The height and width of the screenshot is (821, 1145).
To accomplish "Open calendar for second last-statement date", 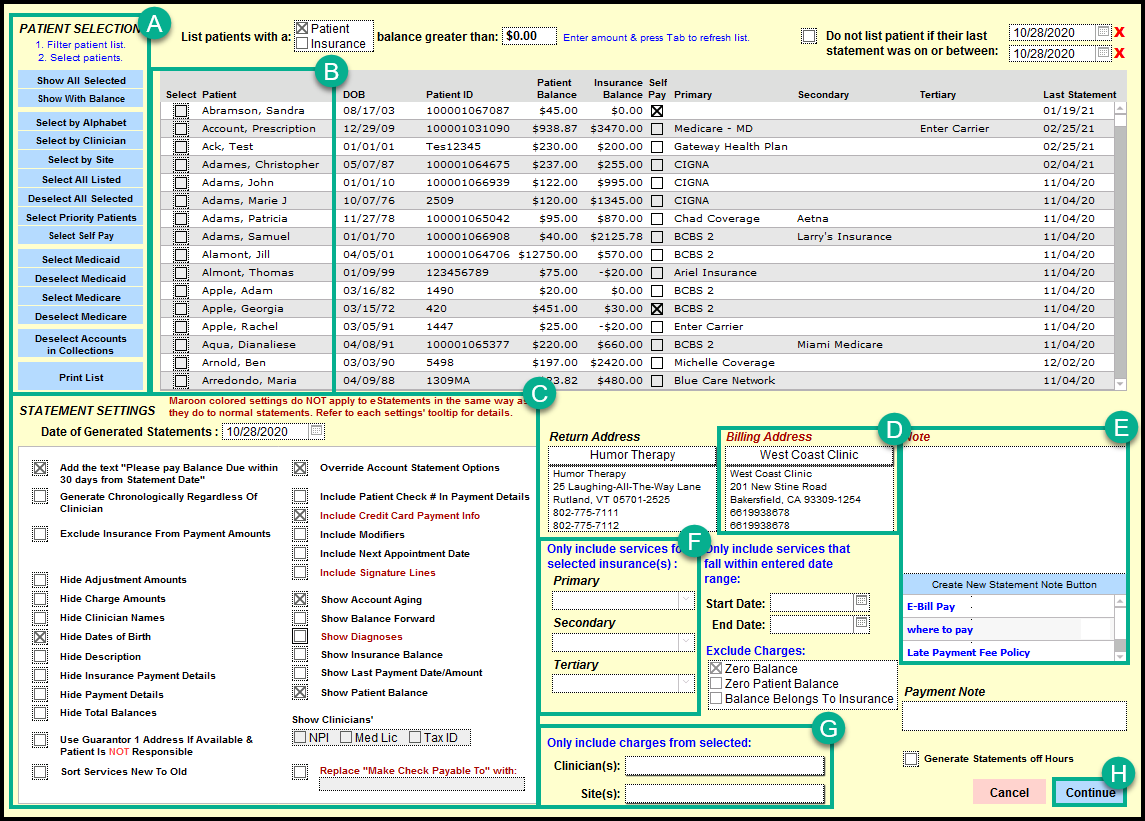I will point(1103,54).
